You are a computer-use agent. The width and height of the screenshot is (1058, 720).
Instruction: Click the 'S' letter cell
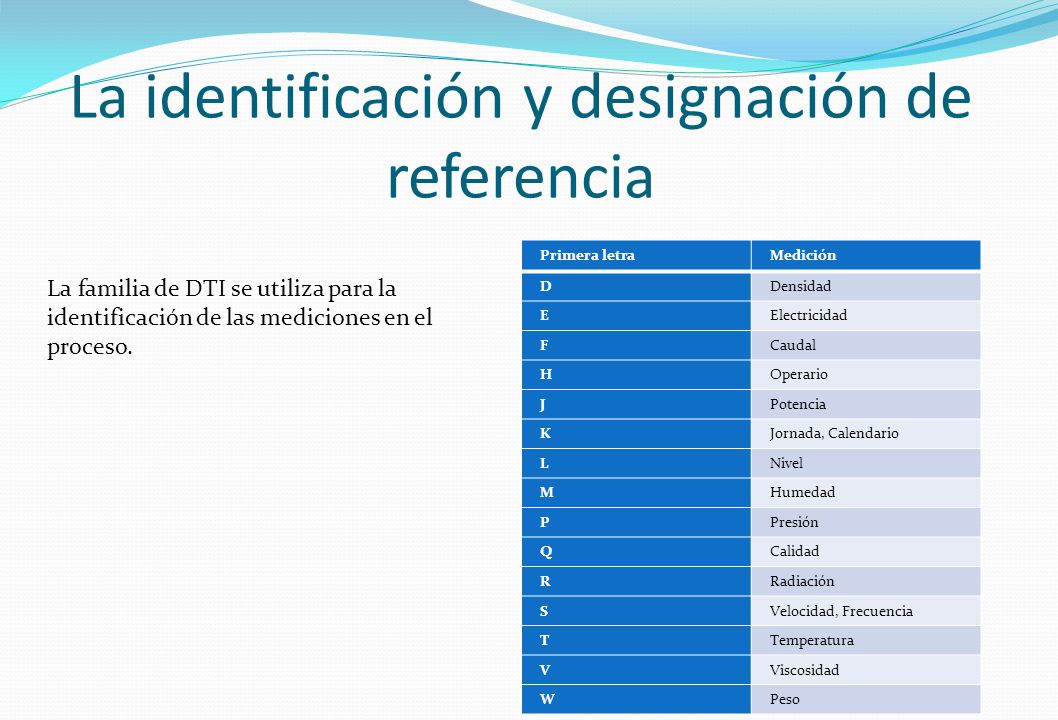(636, 611)
